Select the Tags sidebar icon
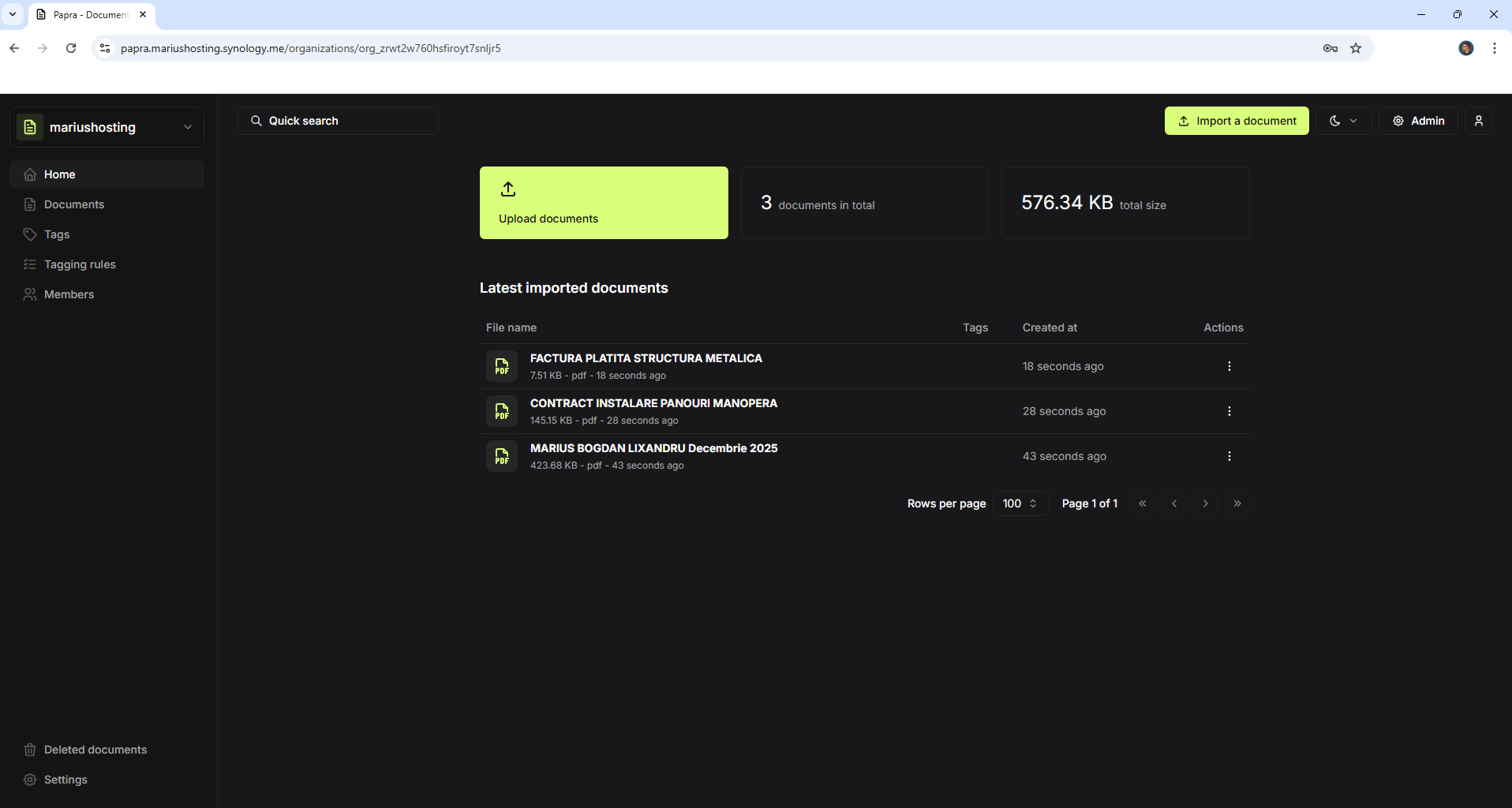1512x808 pixels. 30,234
